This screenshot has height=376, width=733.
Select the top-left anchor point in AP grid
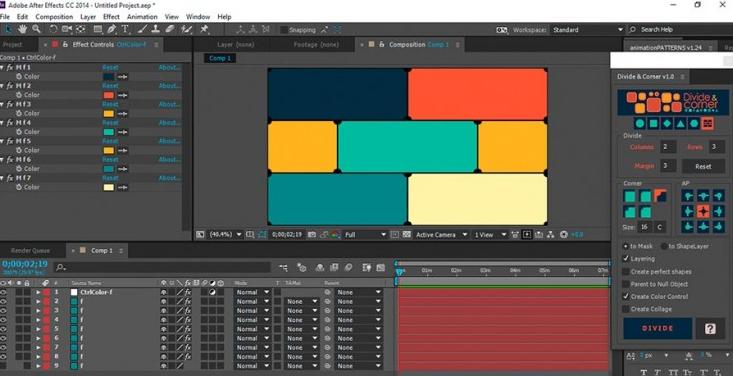coord(688,196)
